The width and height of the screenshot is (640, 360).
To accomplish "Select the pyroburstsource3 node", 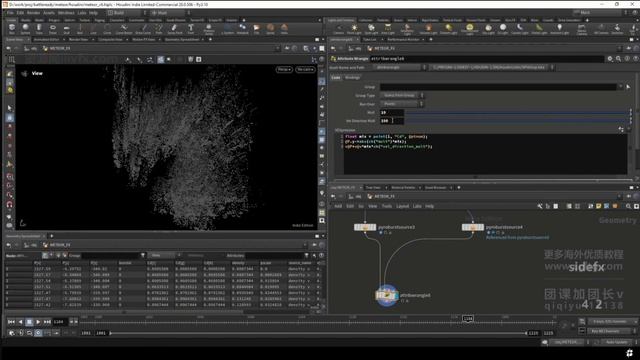I will (x=365, y=227).
